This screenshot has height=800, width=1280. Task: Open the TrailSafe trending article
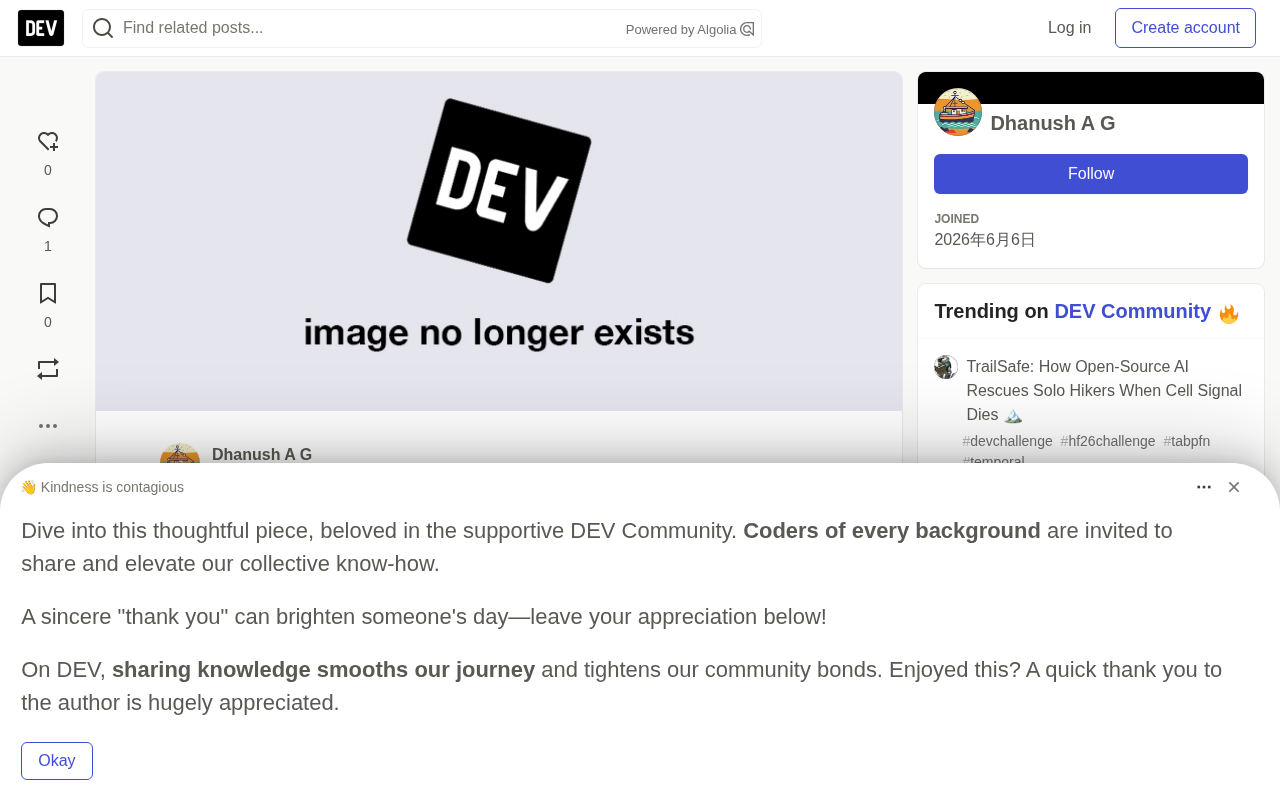[x=1104, y=390]
